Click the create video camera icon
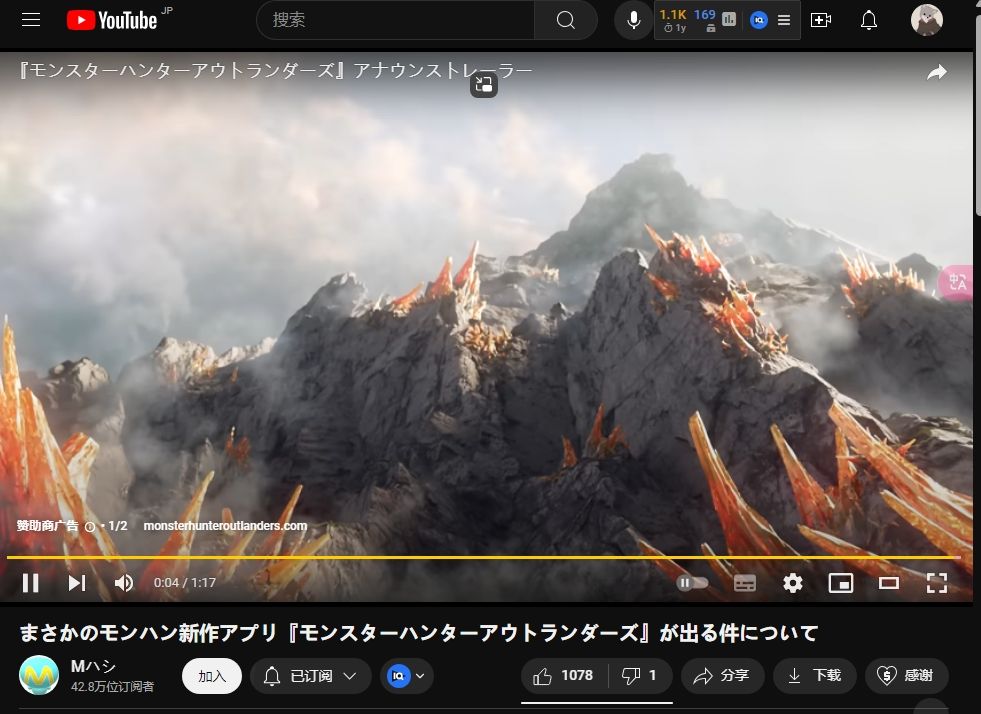981x714 pixels. [821, 20]
